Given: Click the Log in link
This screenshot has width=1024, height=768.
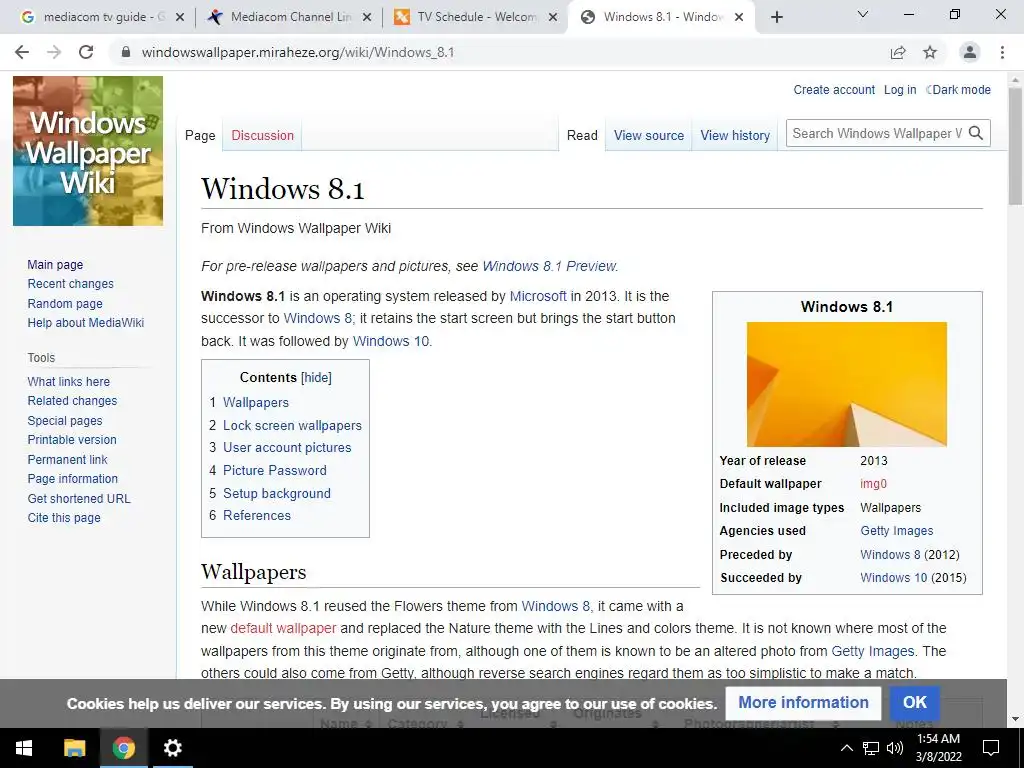Looking at the screenshot, I should click(900, 89).
